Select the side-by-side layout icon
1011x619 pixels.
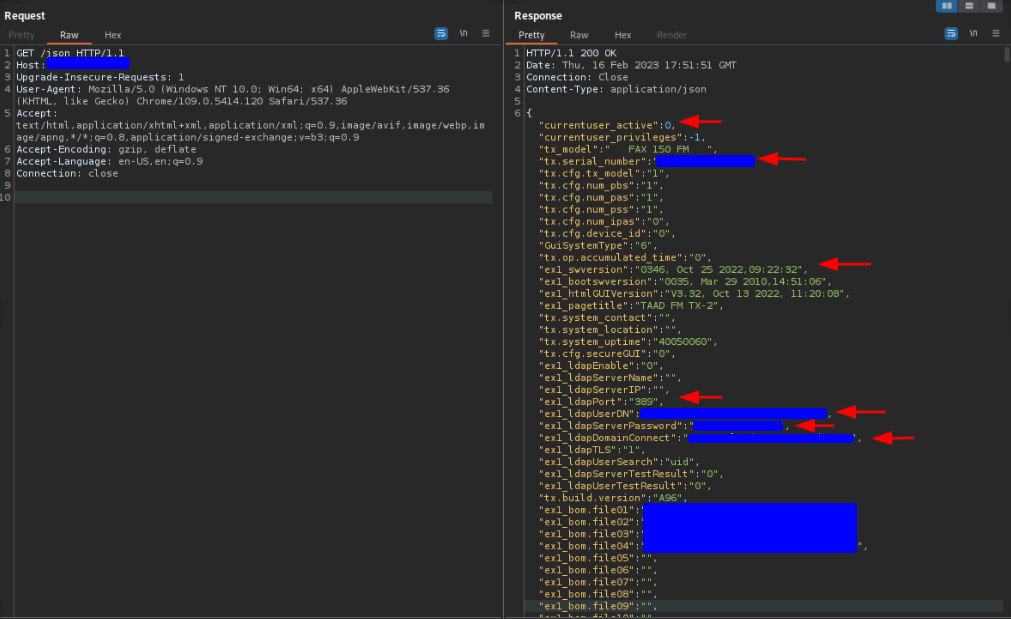946,6
